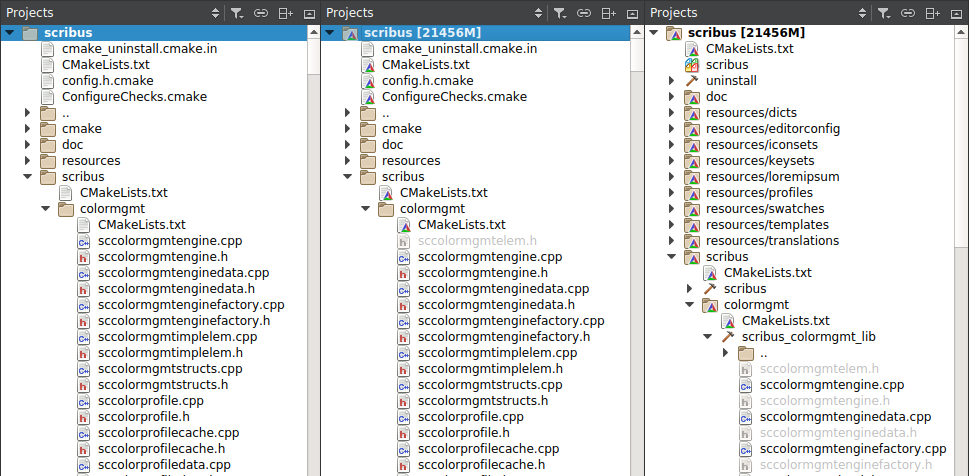Expand resources/iconsets in the right panel
The height and width of the screenshot is (476, 969).
672,145
